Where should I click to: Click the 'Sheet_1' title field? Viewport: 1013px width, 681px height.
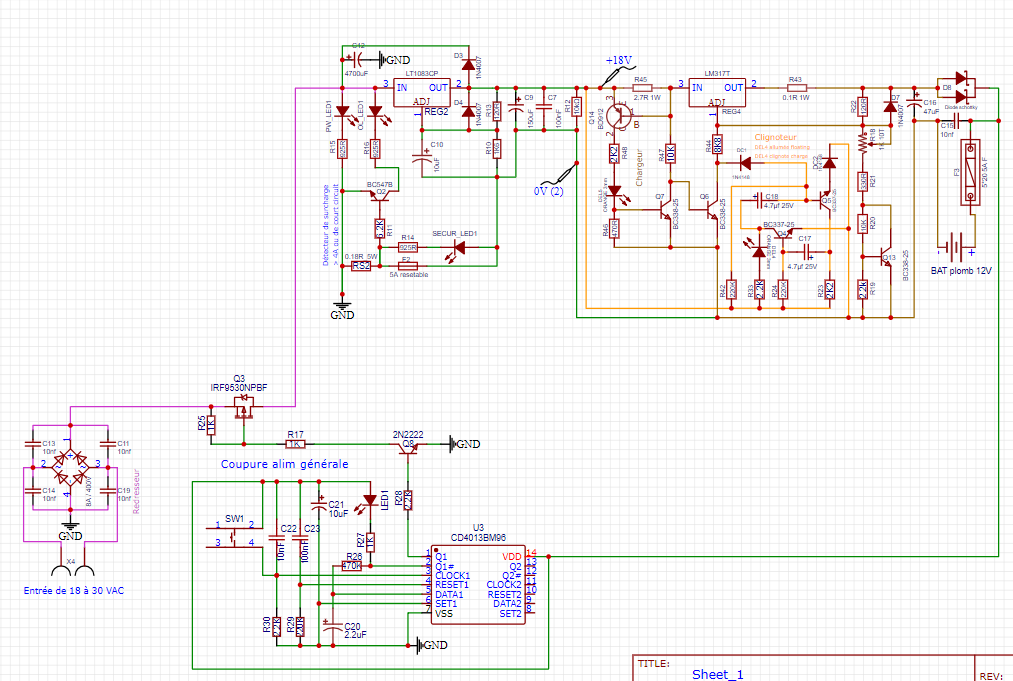[x=718, y=674]
